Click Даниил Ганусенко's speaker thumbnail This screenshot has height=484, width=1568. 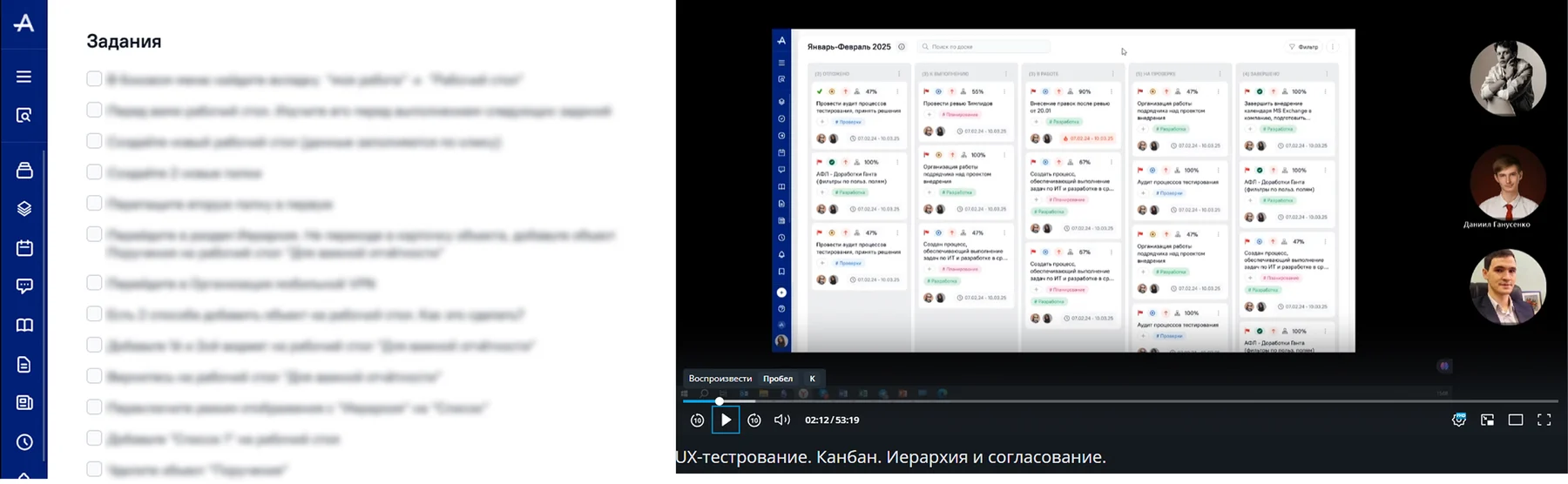[1508, 183]
